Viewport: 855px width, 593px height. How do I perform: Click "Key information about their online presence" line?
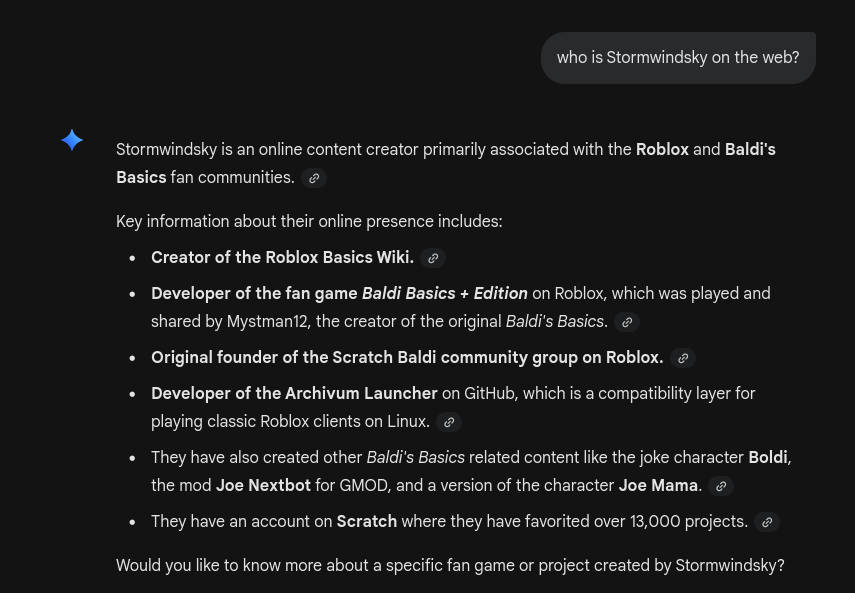(x=309, y=222)
